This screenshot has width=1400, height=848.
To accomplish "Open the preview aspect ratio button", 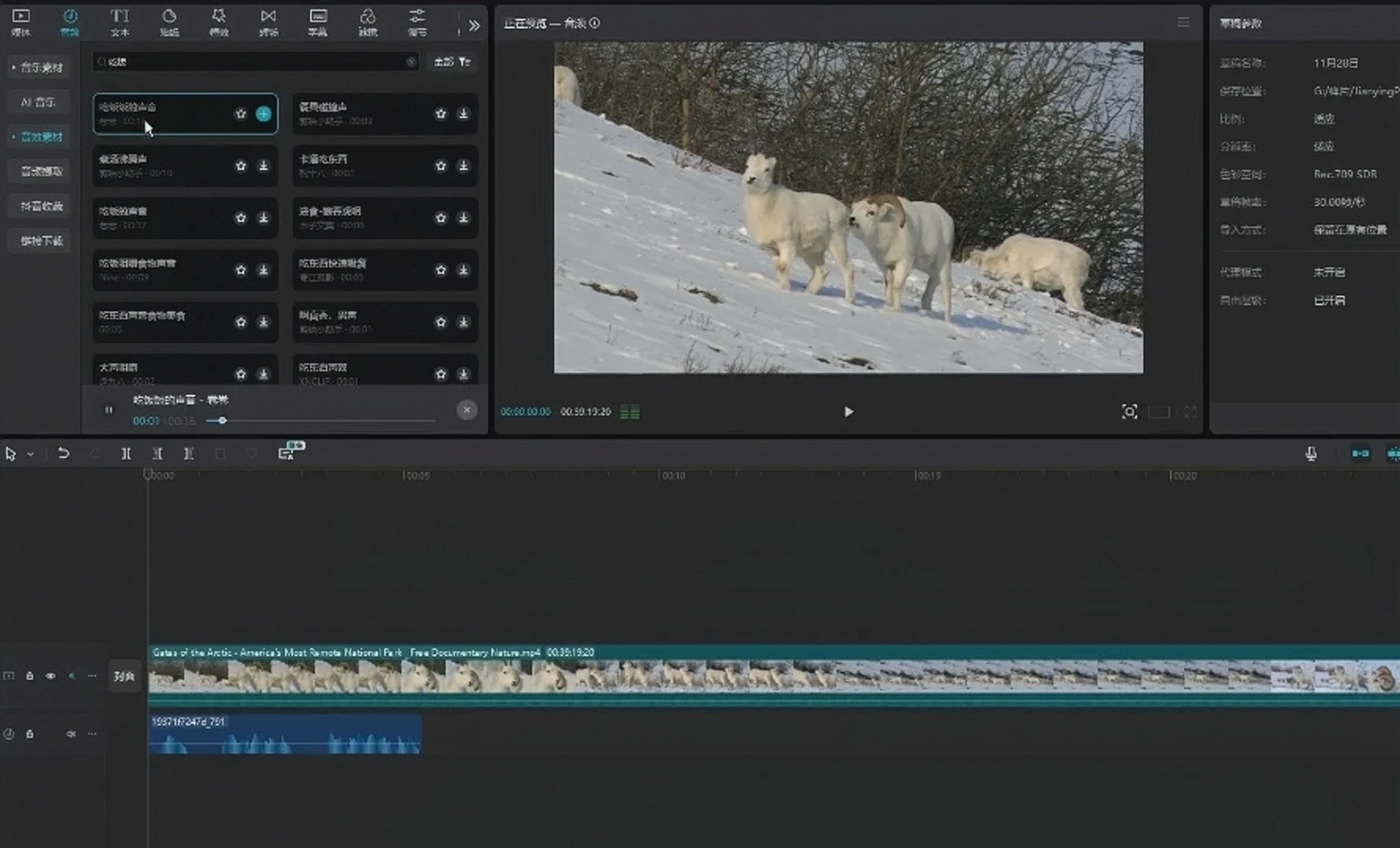I will tap(1159, 411).
